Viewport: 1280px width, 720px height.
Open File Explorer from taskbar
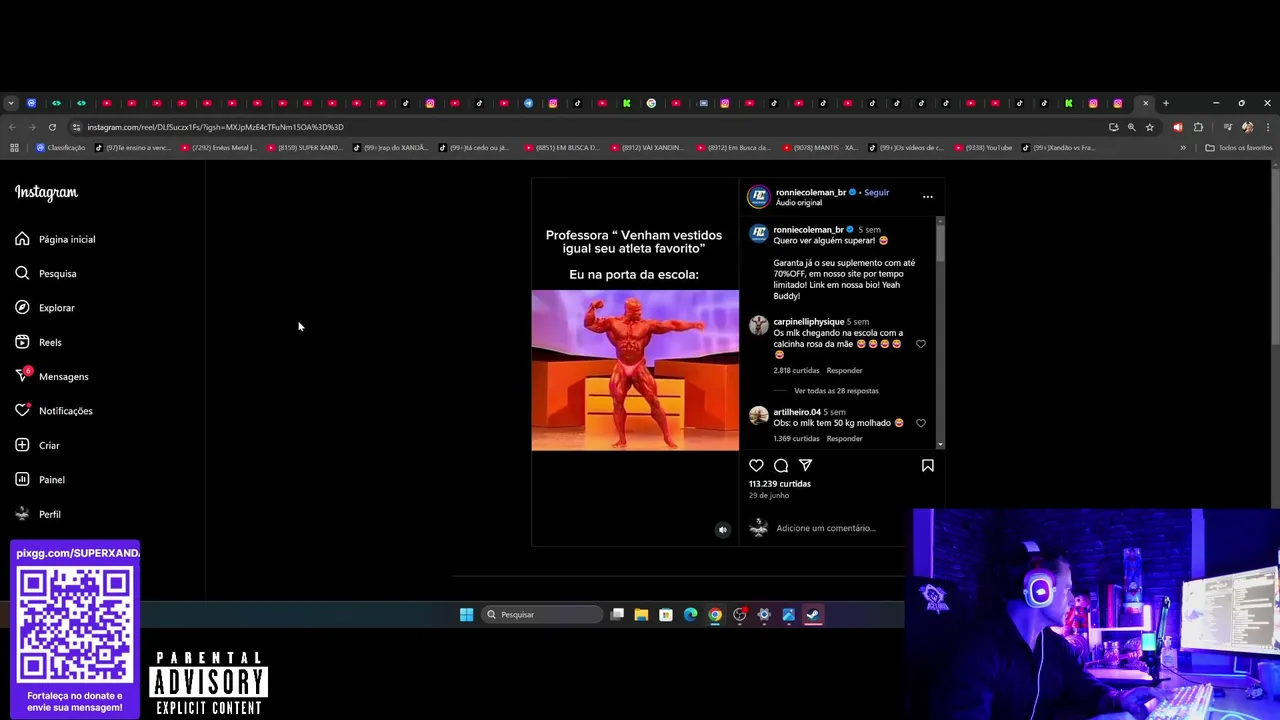tap(641, 615)
